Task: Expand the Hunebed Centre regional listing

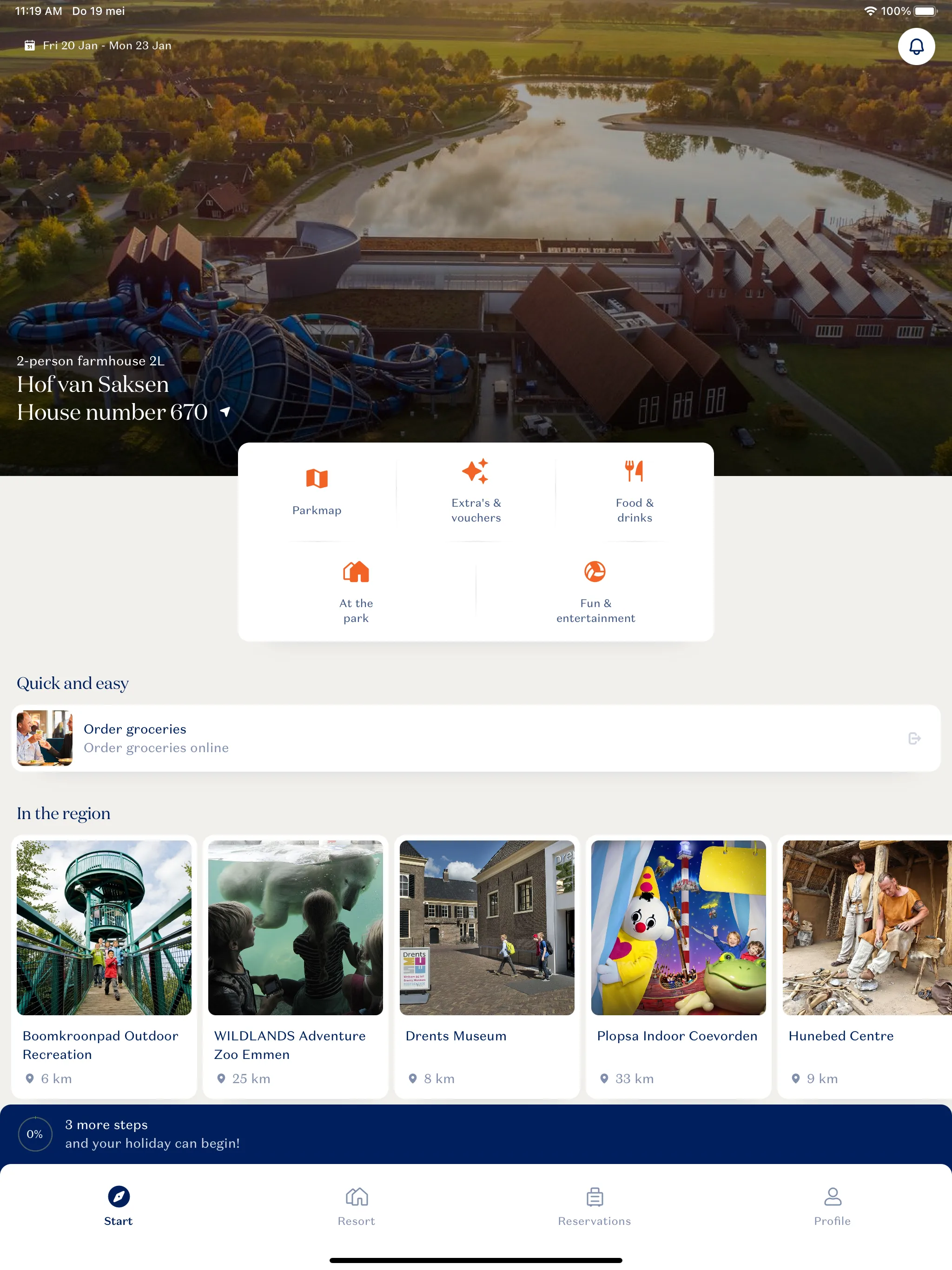Action: pos(867,960)
